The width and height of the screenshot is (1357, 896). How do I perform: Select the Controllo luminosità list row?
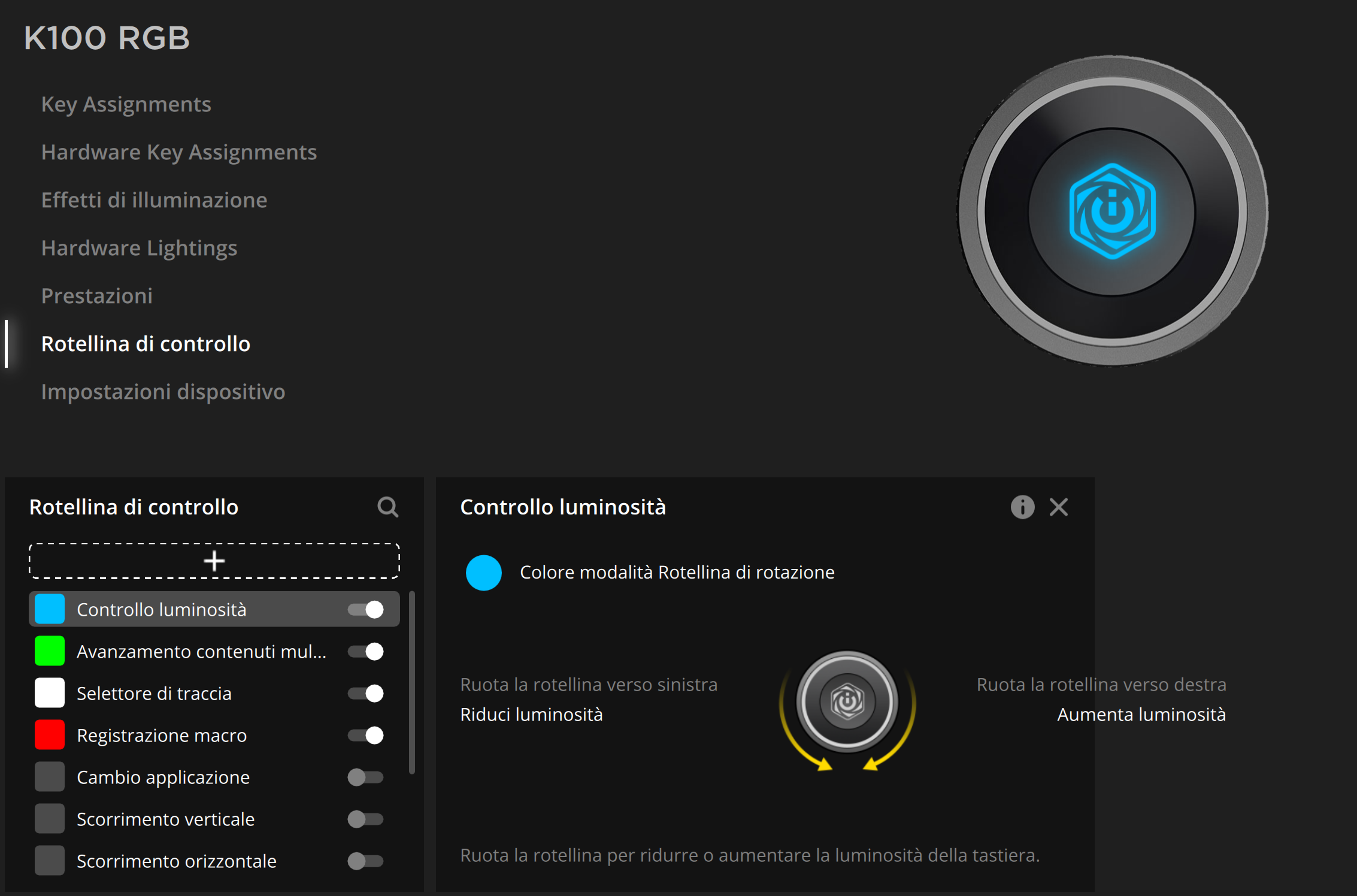click(x=214, y=610)
